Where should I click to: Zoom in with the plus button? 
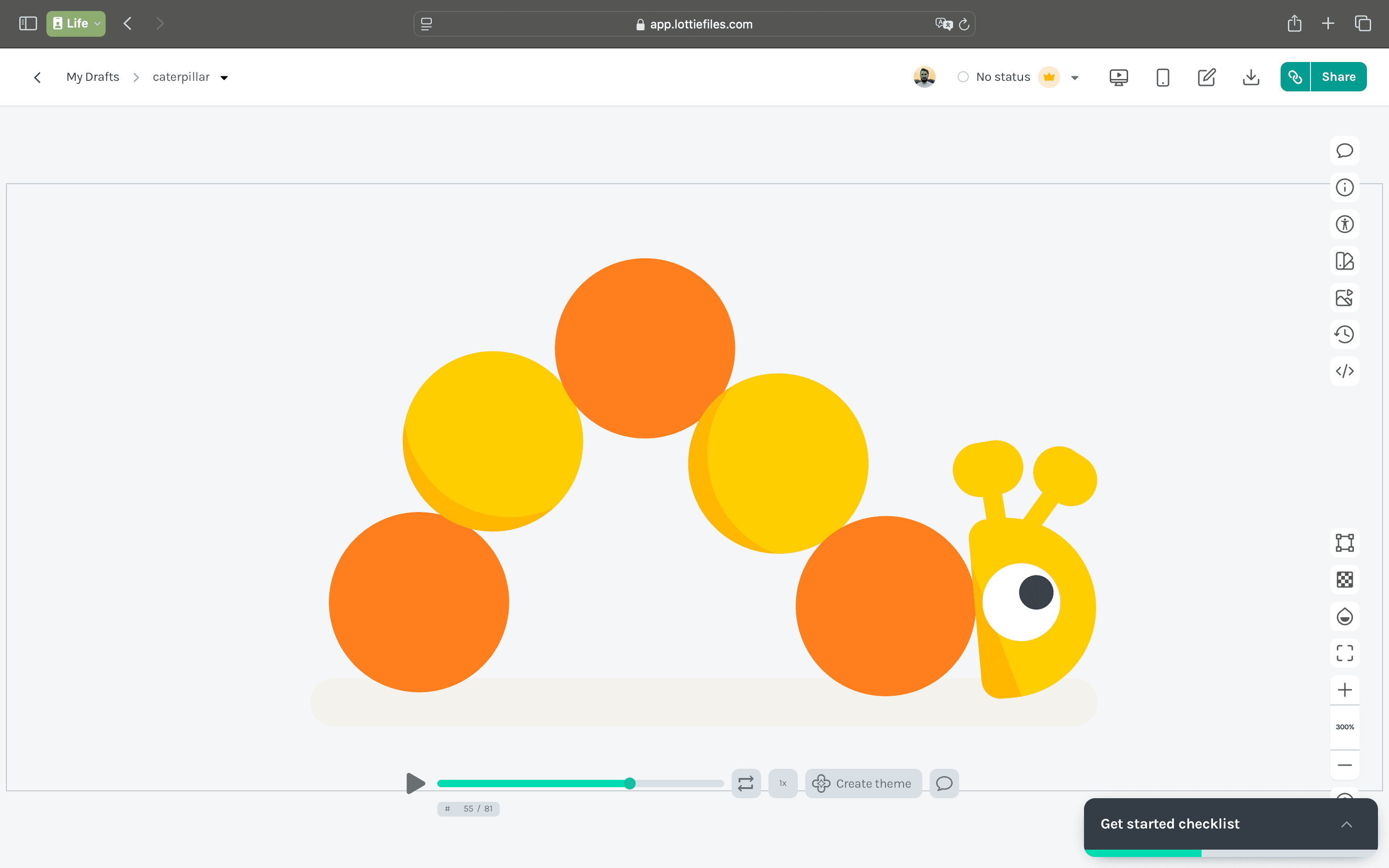(1344, 690)
